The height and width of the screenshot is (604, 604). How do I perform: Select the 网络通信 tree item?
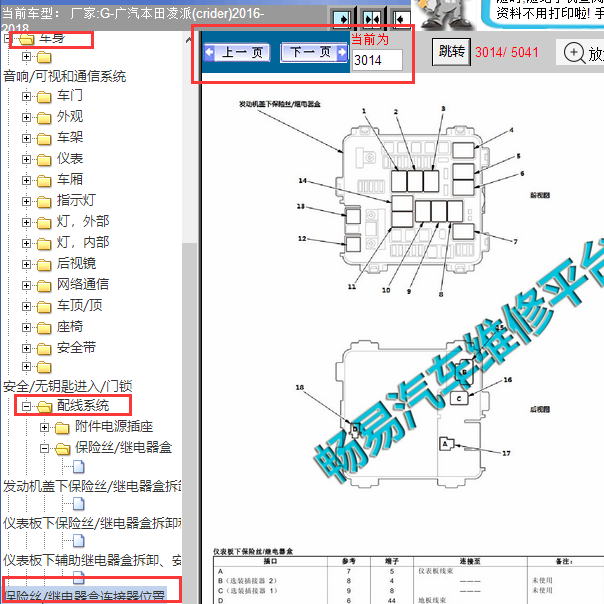coord(83,284)
